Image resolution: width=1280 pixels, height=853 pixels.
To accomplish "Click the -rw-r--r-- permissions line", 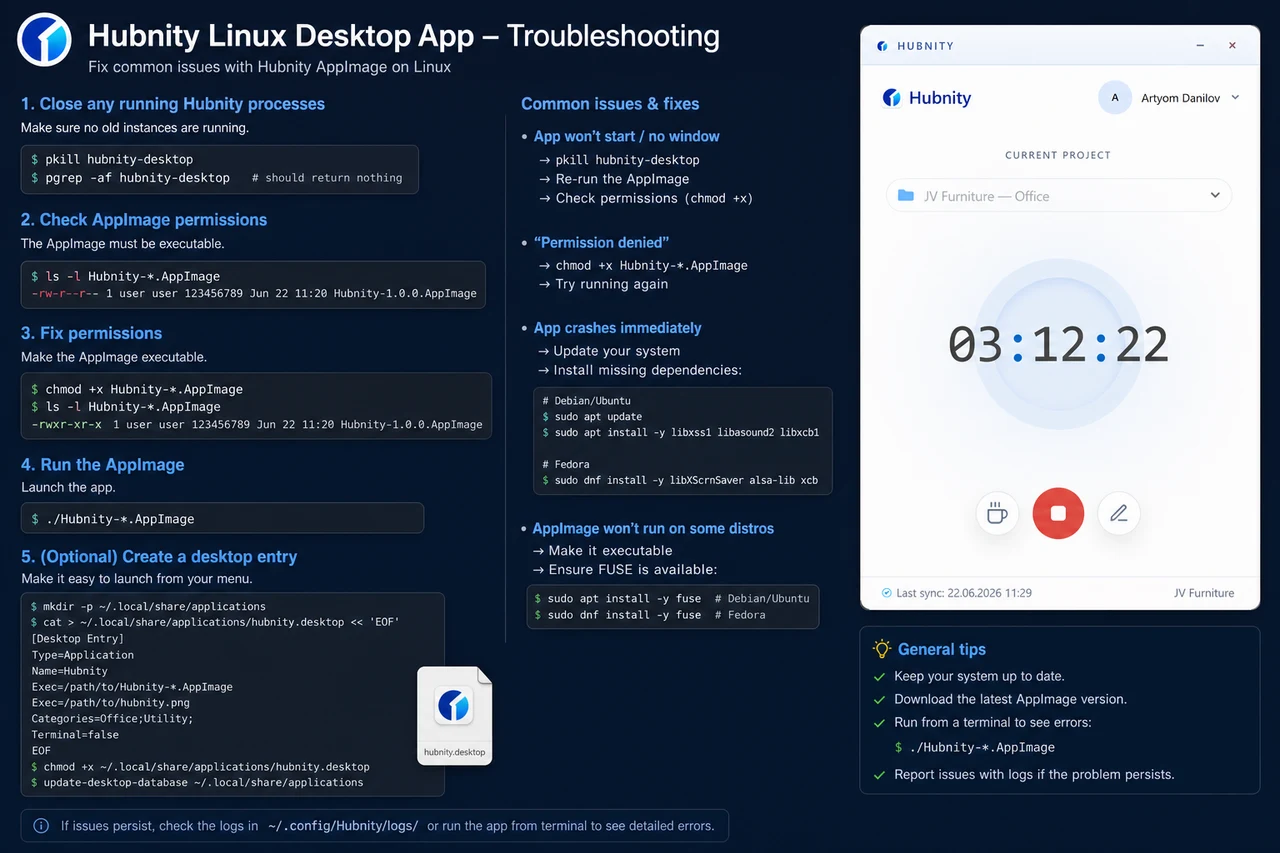I will pos(254,294).
